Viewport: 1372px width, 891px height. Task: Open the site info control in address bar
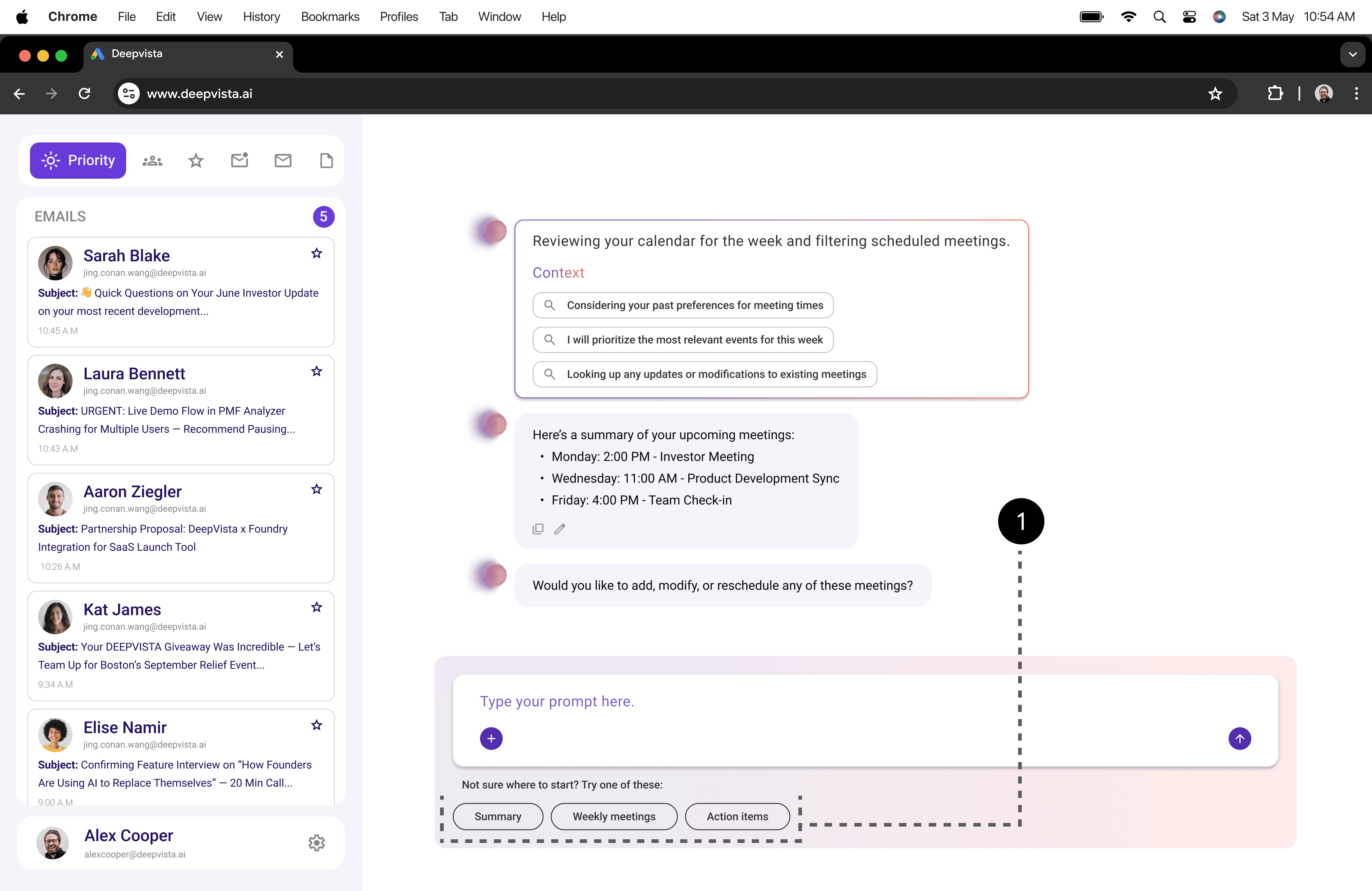tap(129, 93)
